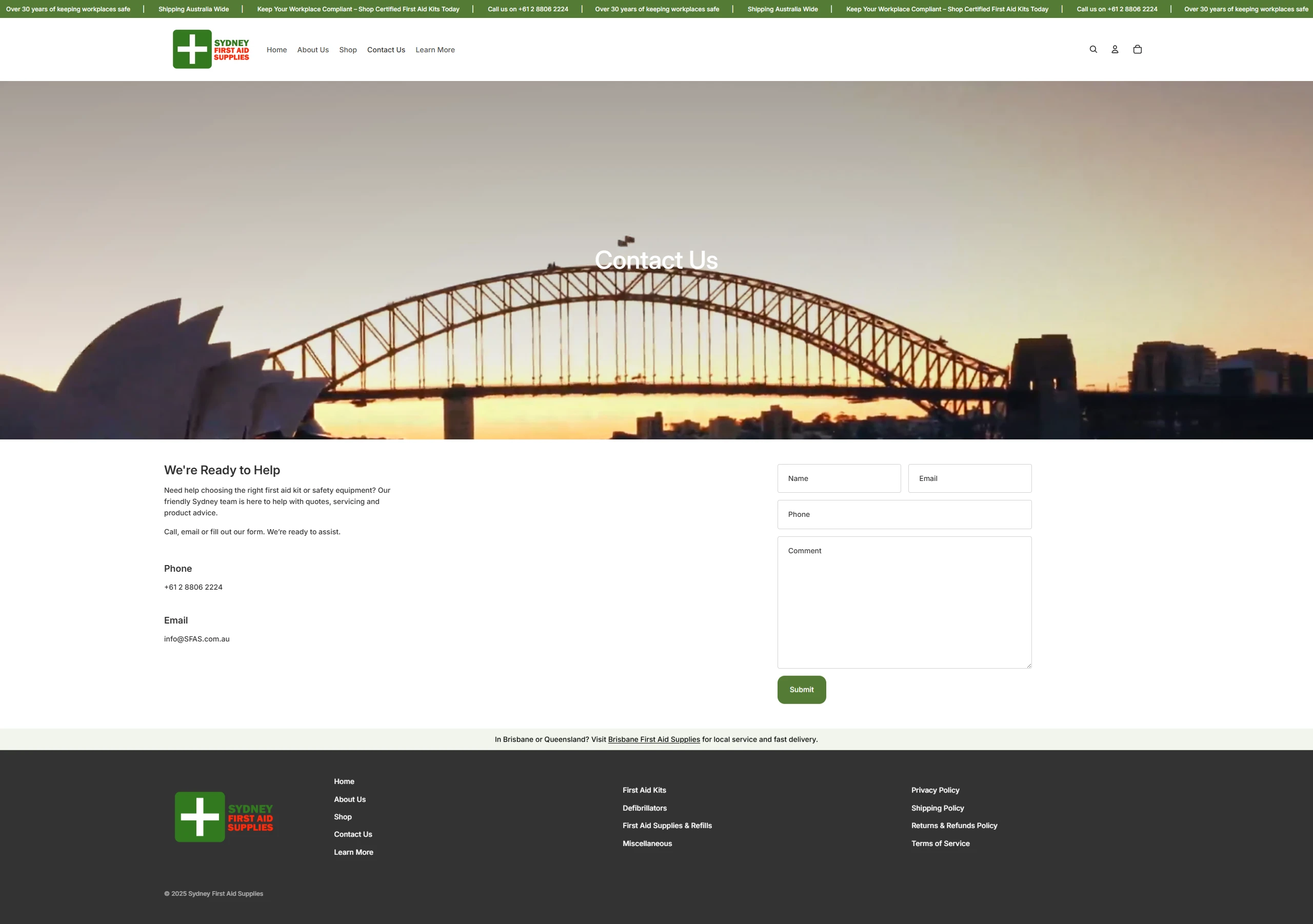Screen dimensions: 1313x924
Task: Open First Aid Supplies & Refills link
Action: tap(667, 826)
